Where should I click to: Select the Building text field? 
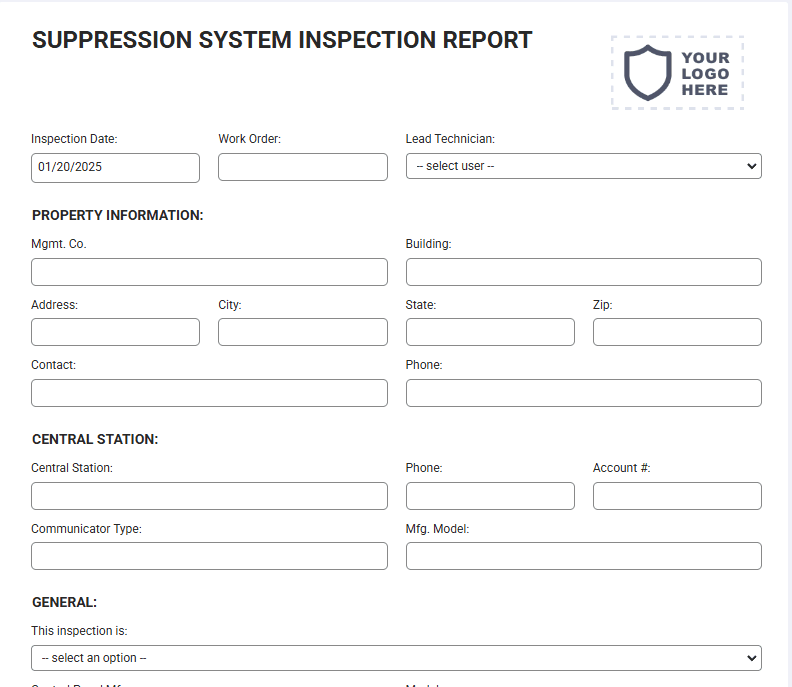click(583, 272)
